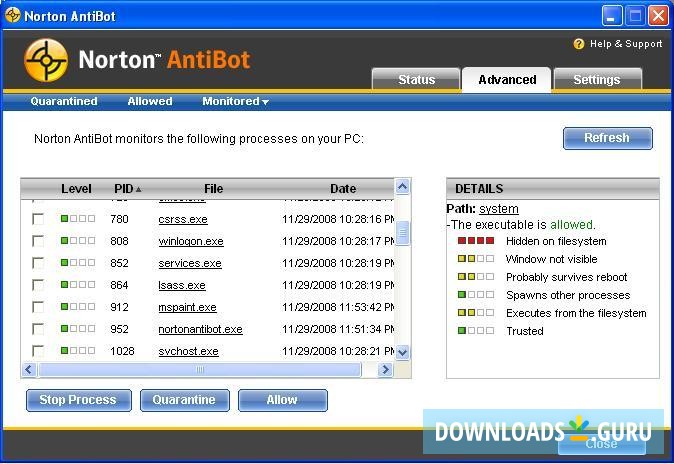Open the csrss.exe file link
The image size is (674, 464).
pyautogui.click(x=183, y=219)
